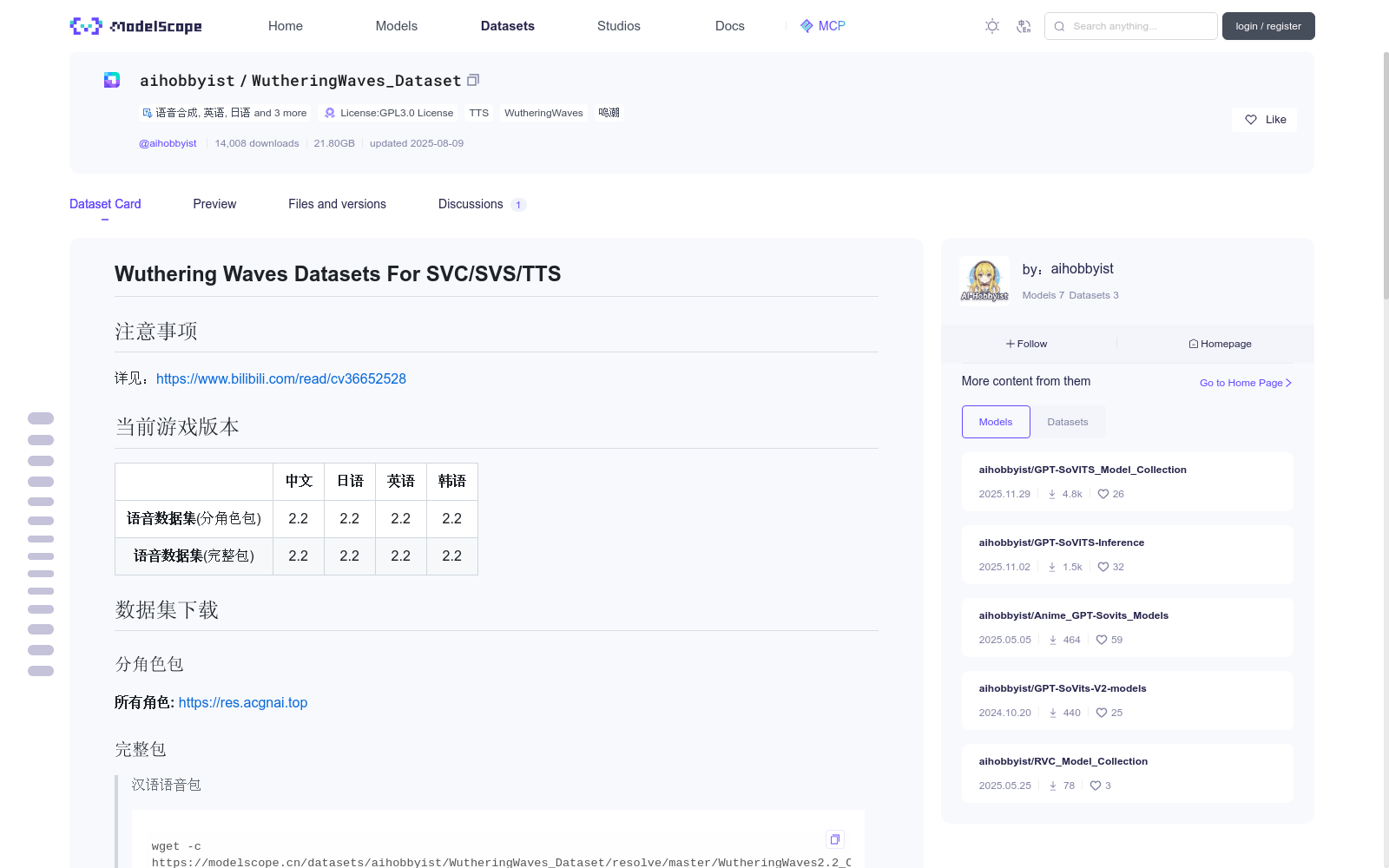Click the heart icon on RVC_Model_Collection card
The image size is (1389, 868).
click(1096, 786)
